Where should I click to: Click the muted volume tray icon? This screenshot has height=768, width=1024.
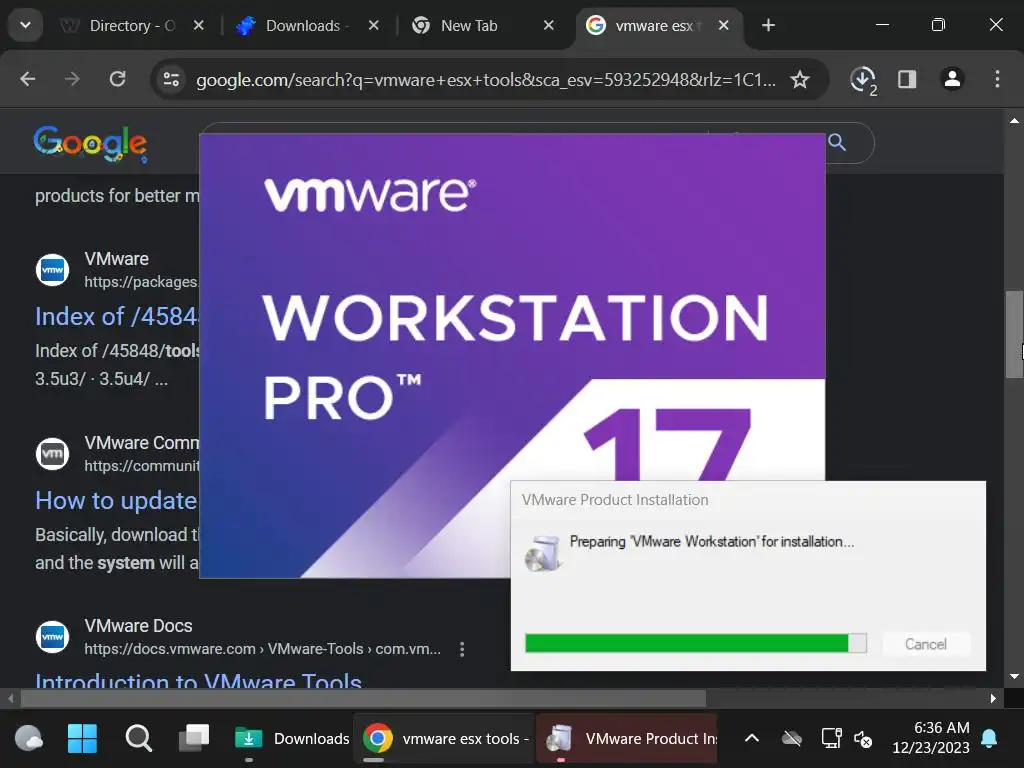pyautogui.click(x=863, y=739)
